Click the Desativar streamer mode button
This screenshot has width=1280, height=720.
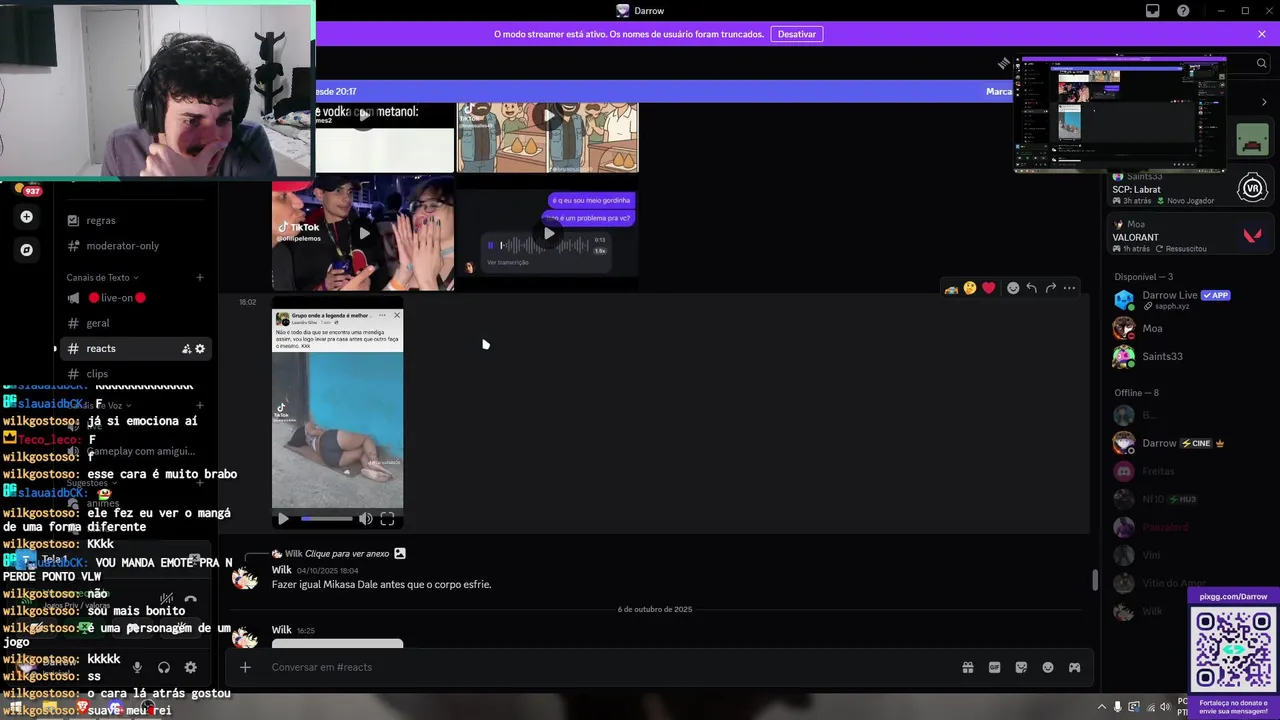coord(797,34)
